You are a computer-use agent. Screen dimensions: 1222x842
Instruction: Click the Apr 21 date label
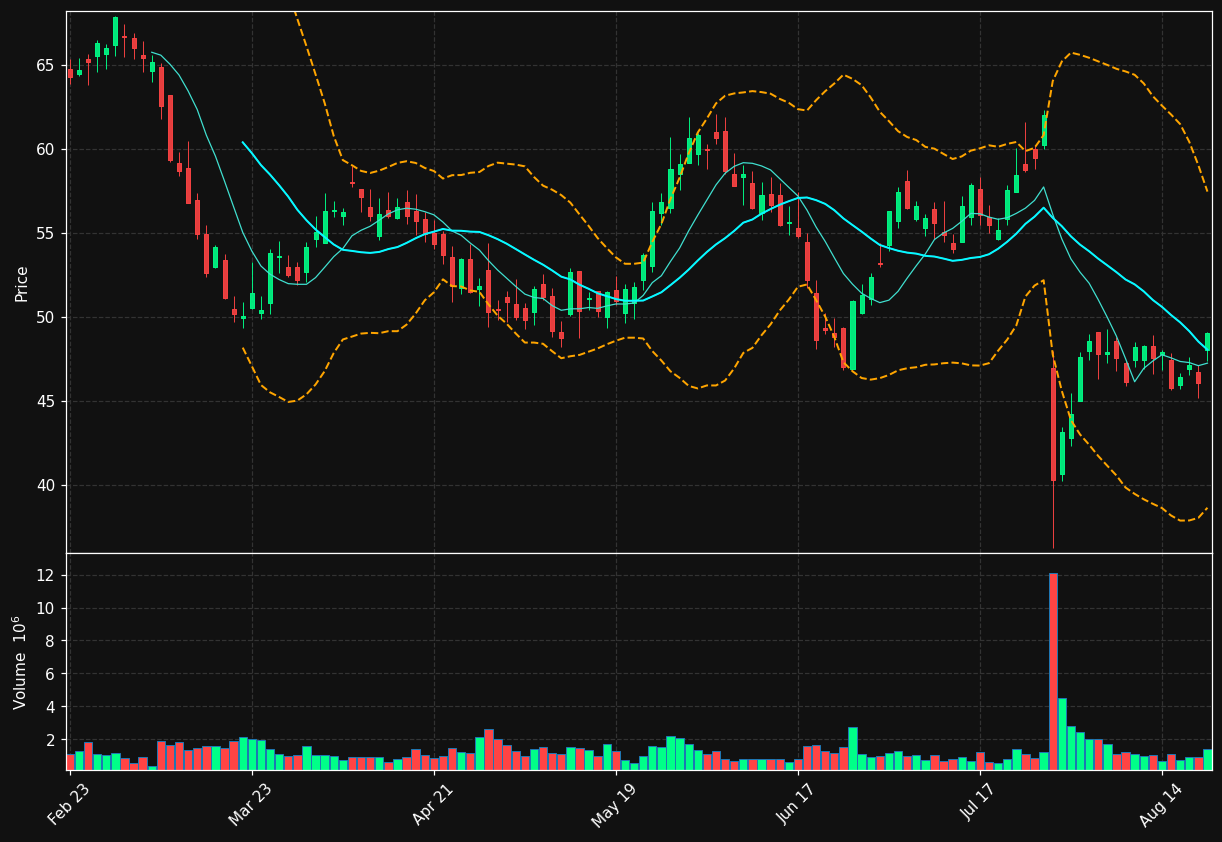[430, 805]
